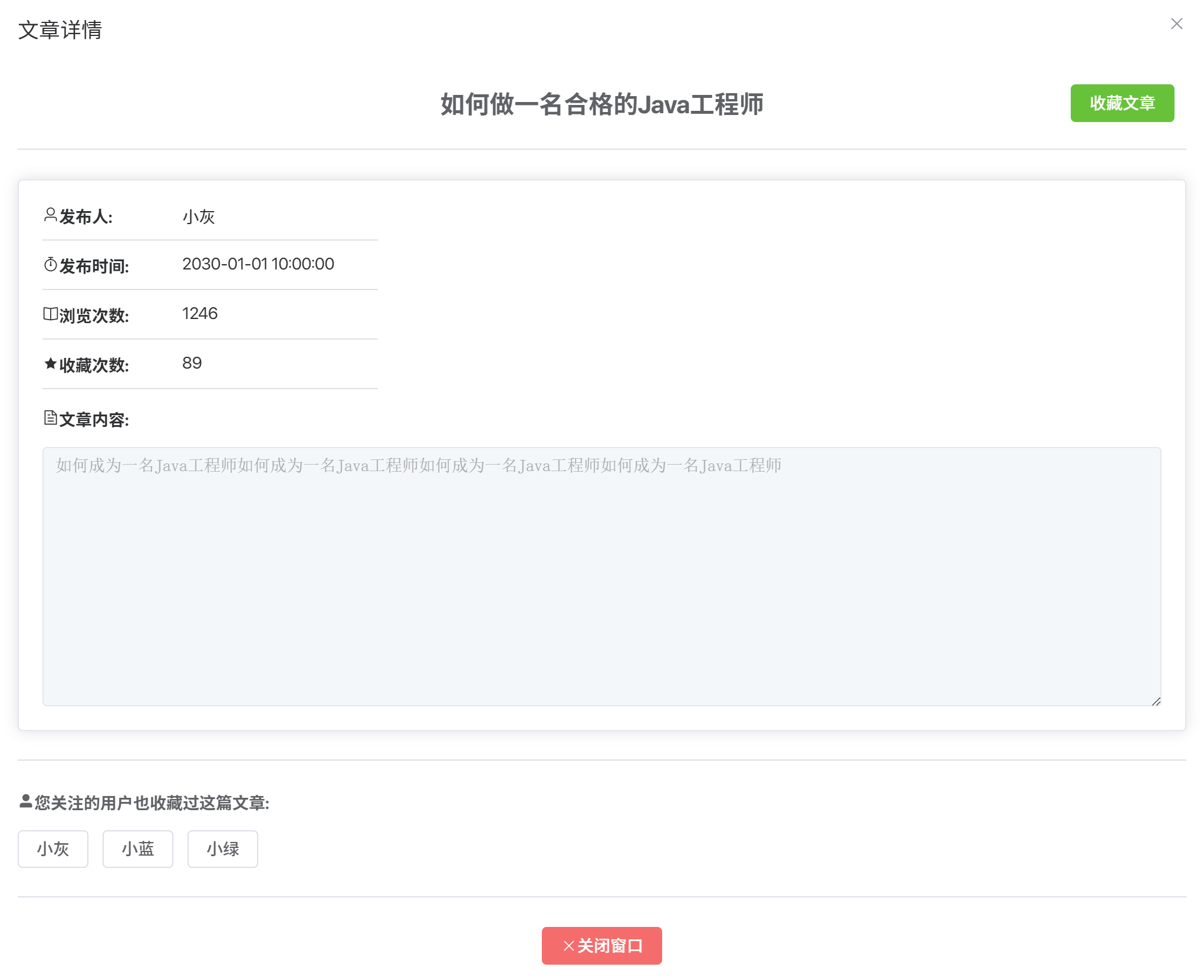This screenshot has height=980, width=1204.
Task: Select the 小灰 user tag
Action: click(53, 849)
